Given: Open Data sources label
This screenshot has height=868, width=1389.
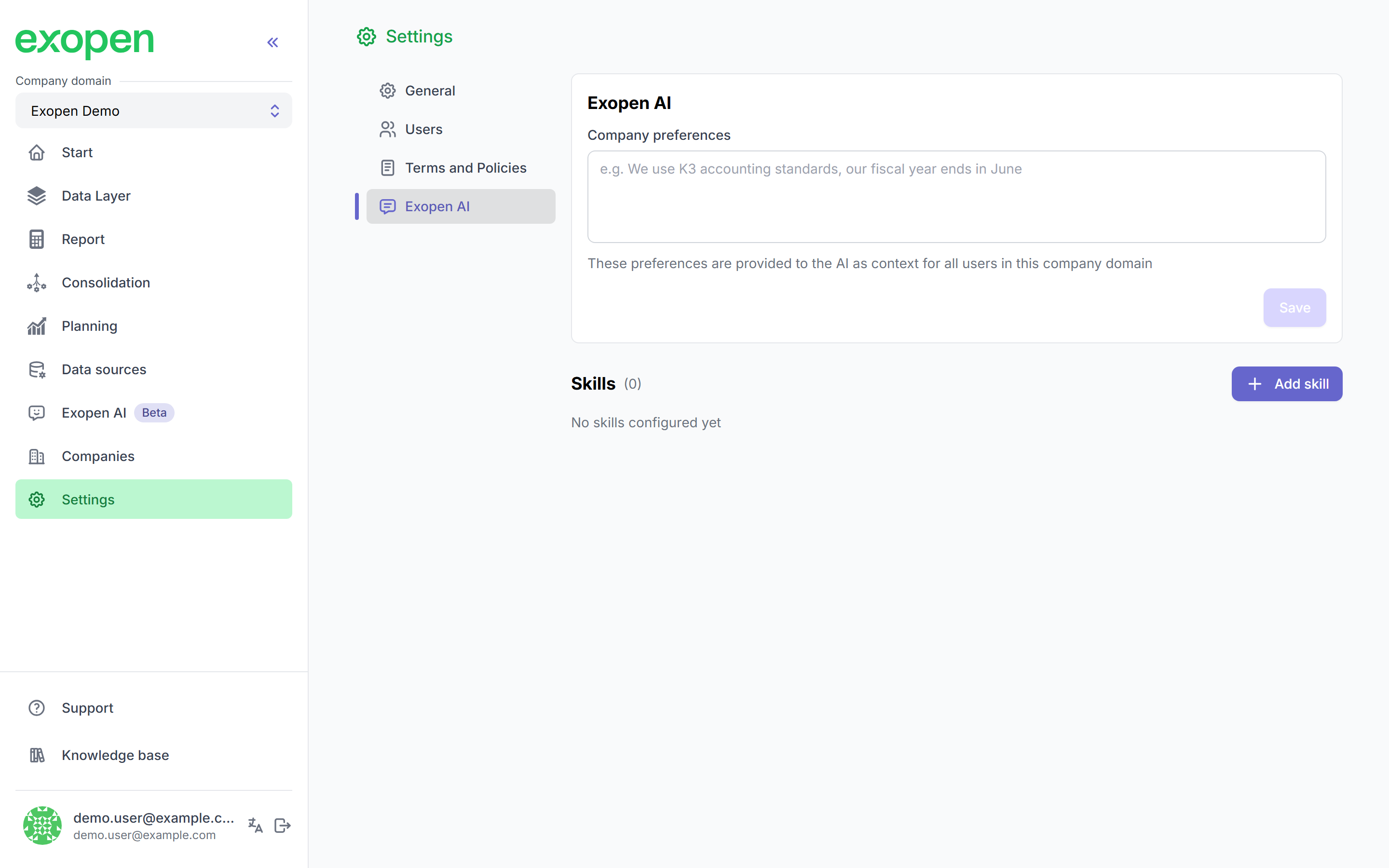Looking at the screenshot, I should (x=104, y=370).
